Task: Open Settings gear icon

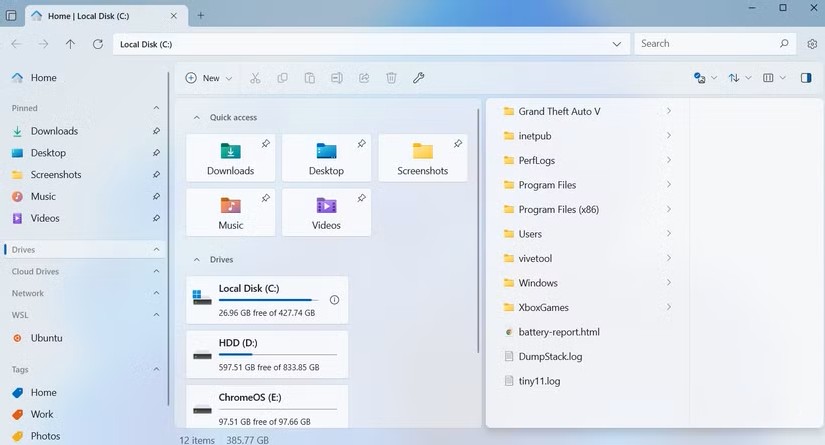Action: tap(812, 44)
